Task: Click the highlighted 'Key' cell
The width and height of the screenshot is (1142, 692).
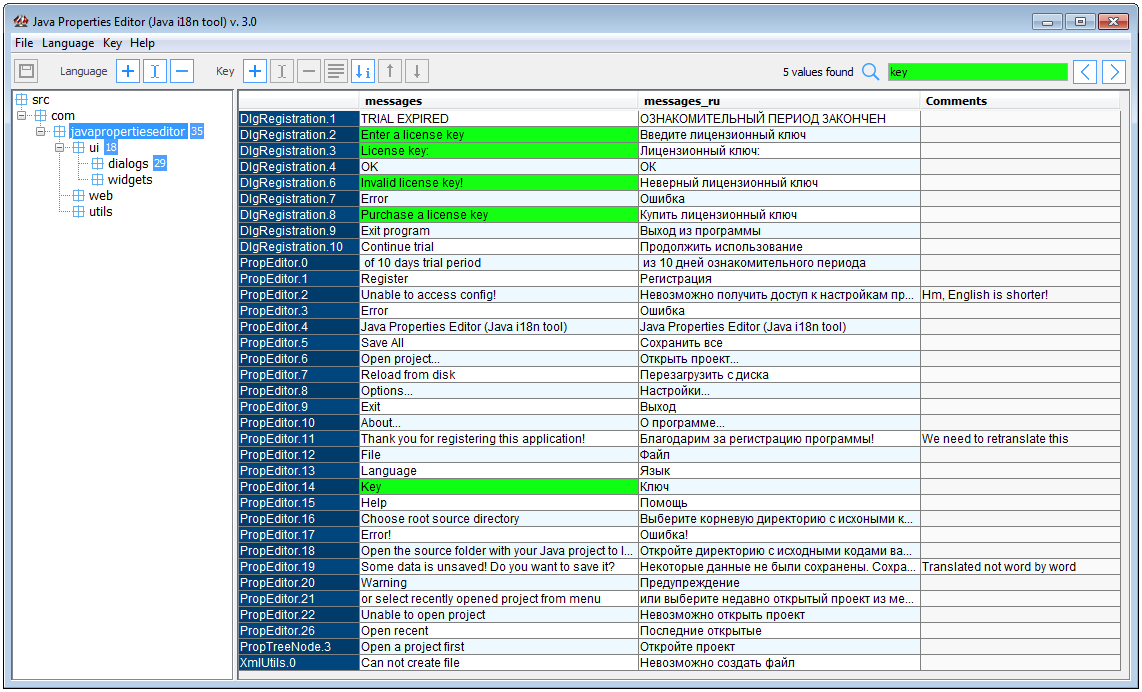Action: click(499, 487)
